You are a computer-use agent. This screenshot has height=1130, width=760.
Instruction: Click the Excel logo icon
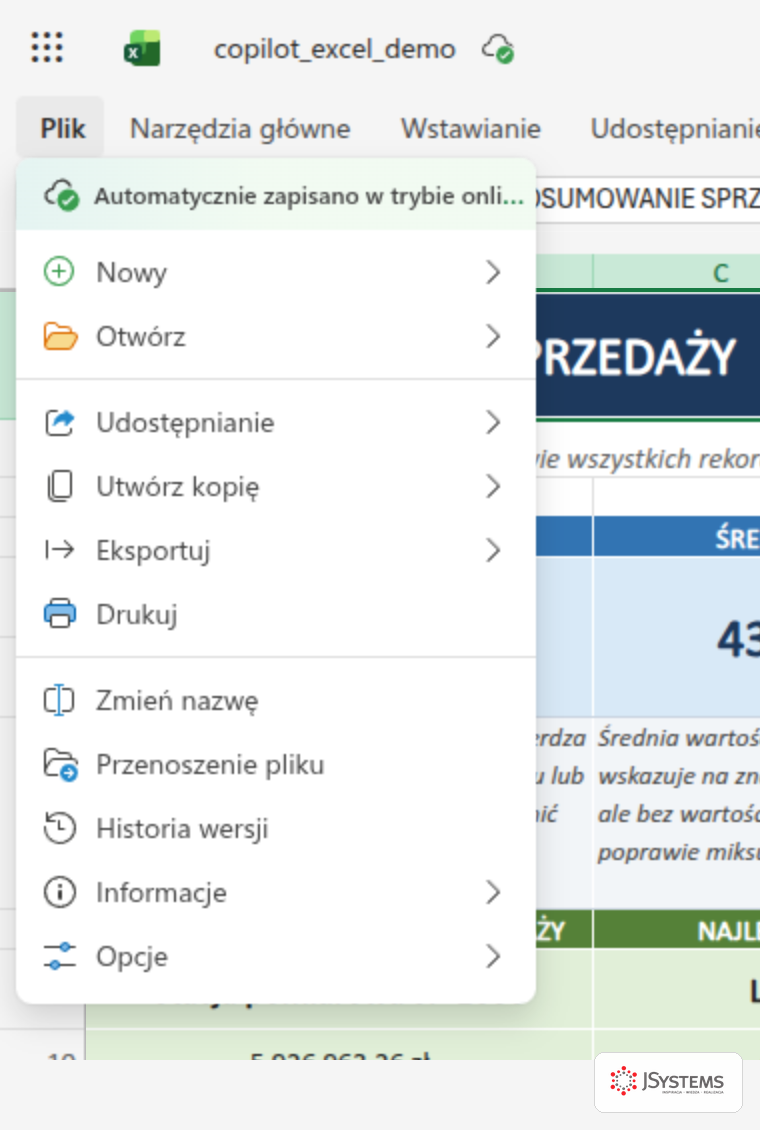[142, 48]
